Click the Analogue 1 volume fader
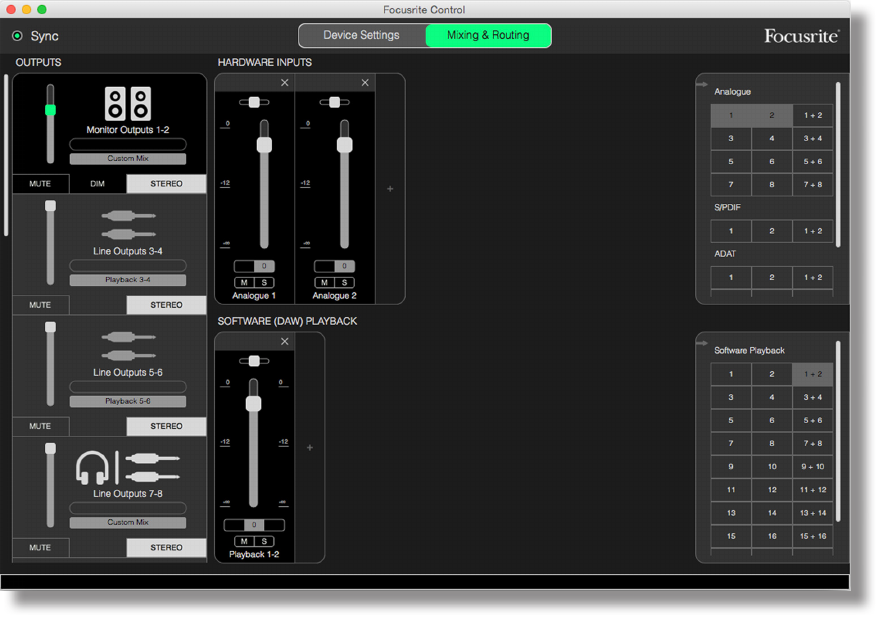 pyautogui.click(x=265, y=145)
